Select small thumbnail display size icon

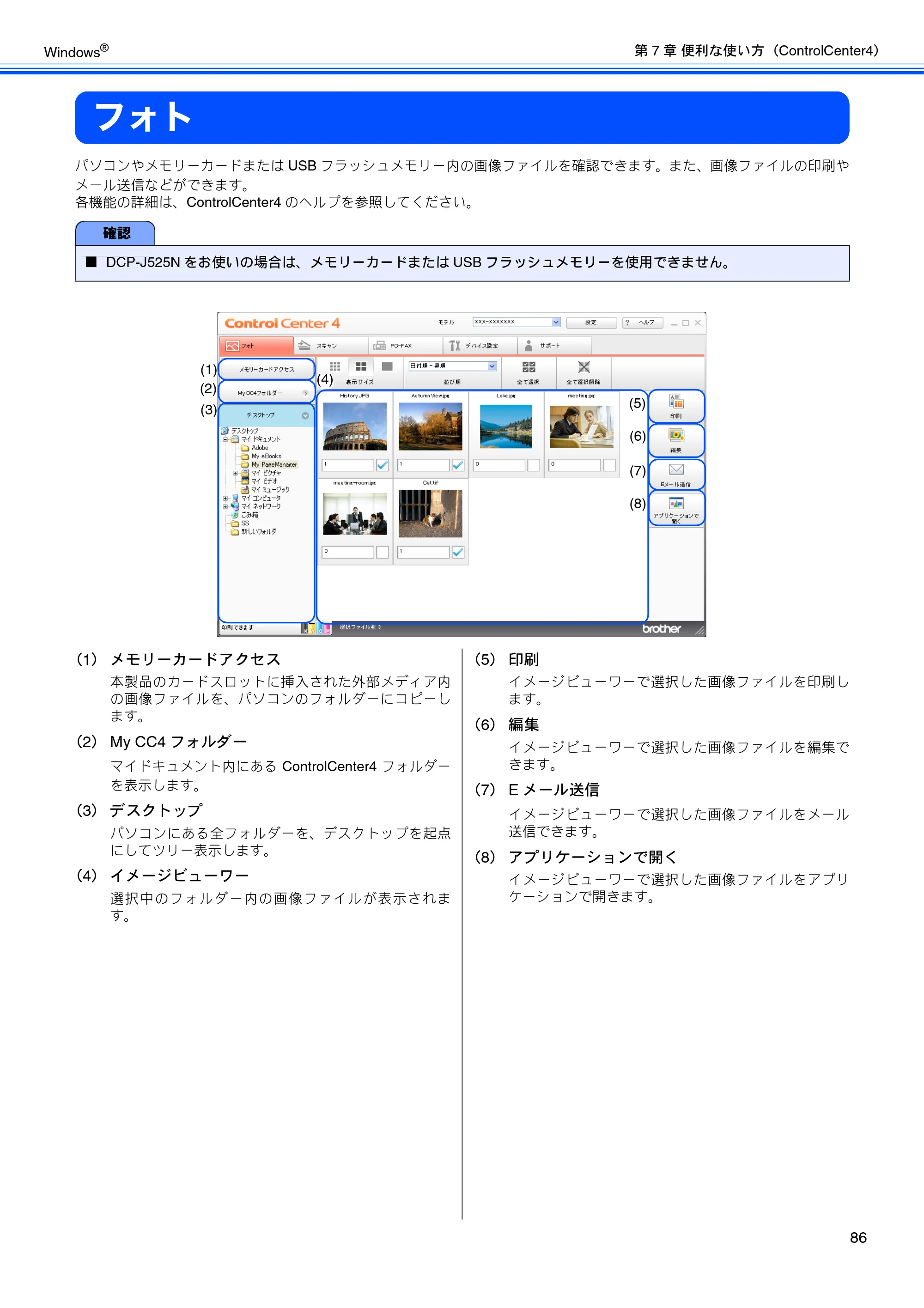[335, 366]
